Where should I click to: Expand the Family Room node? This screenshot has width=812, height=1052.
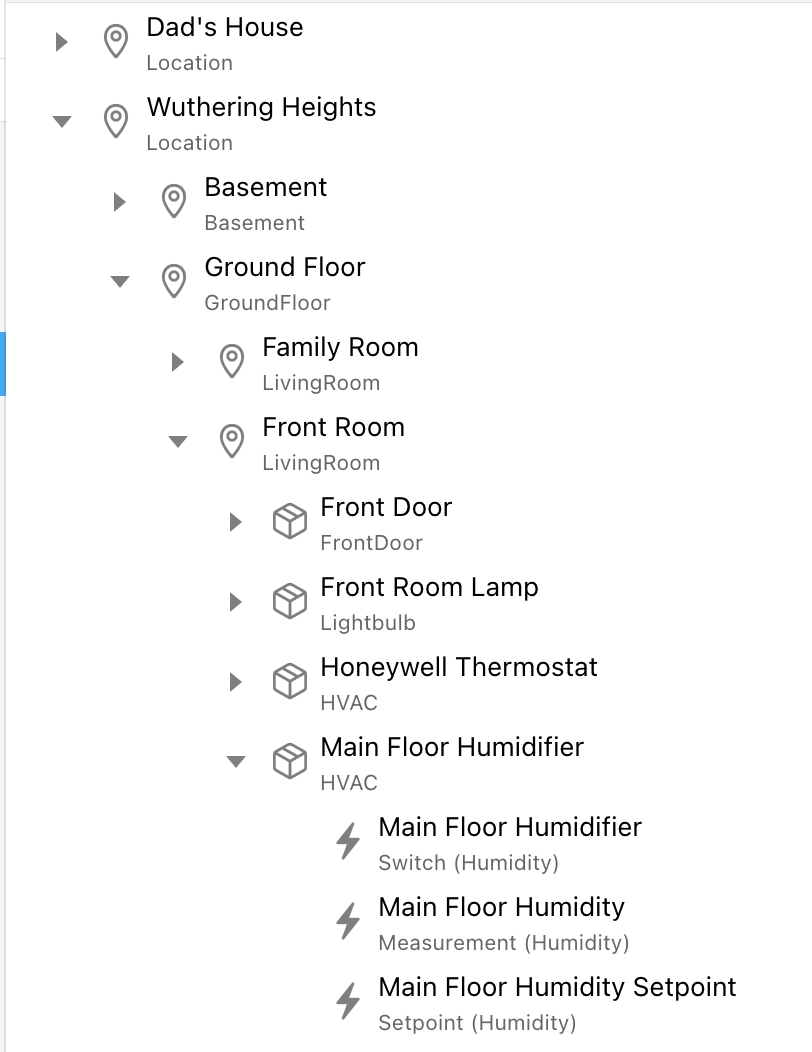(x=177, y=362)
